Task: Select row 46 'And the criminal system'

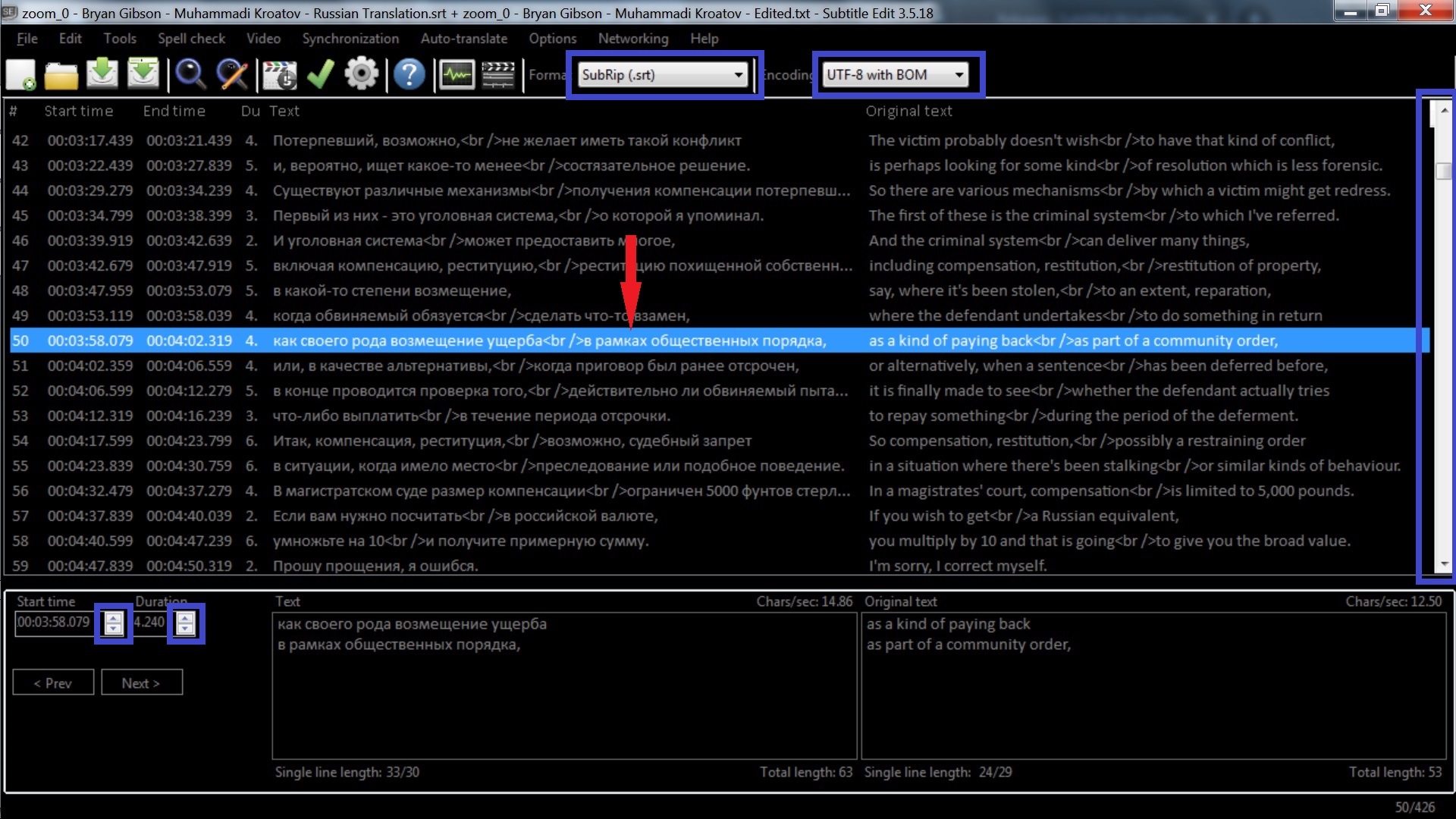Action: [719, 240]
